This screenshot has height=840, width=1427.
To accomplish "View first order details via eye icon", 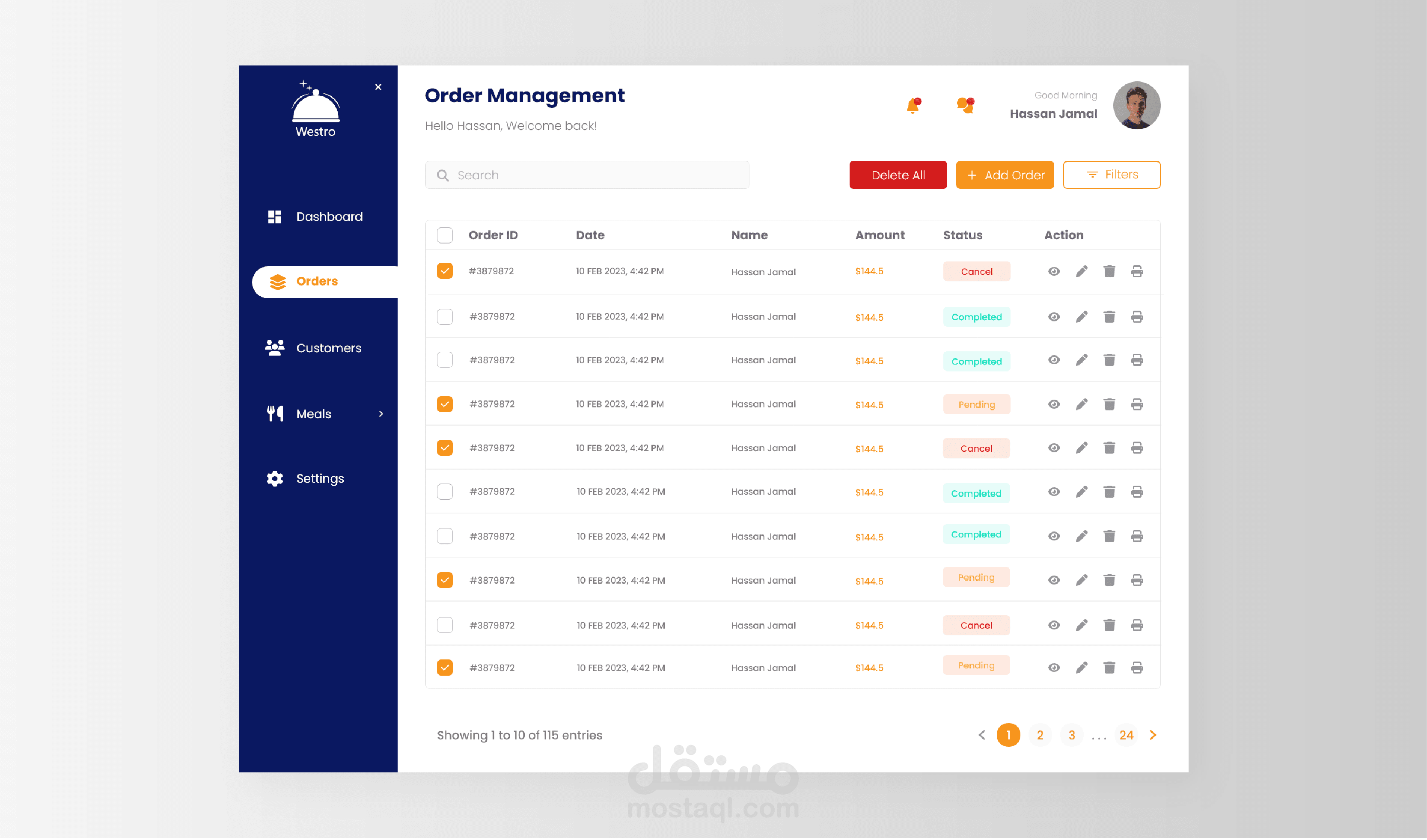I will pyautogui.click(x=1053, y=272).
